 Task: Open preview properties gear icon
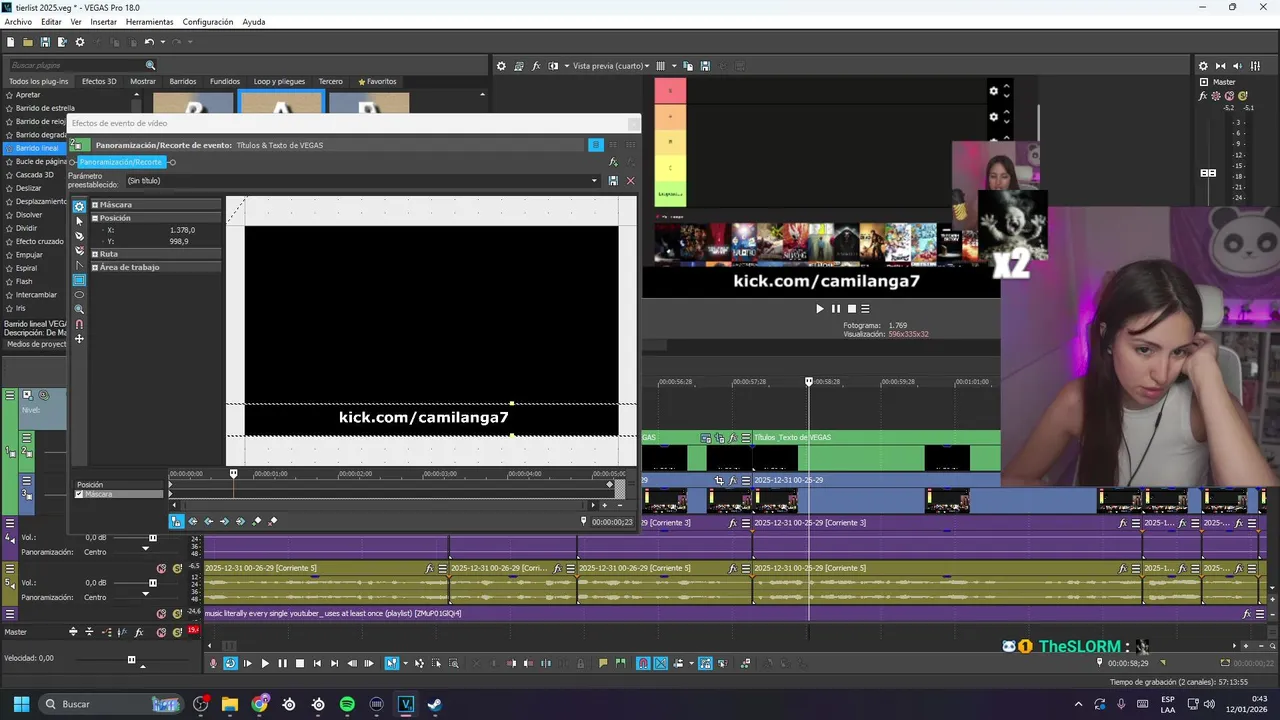tap(502, 66)
